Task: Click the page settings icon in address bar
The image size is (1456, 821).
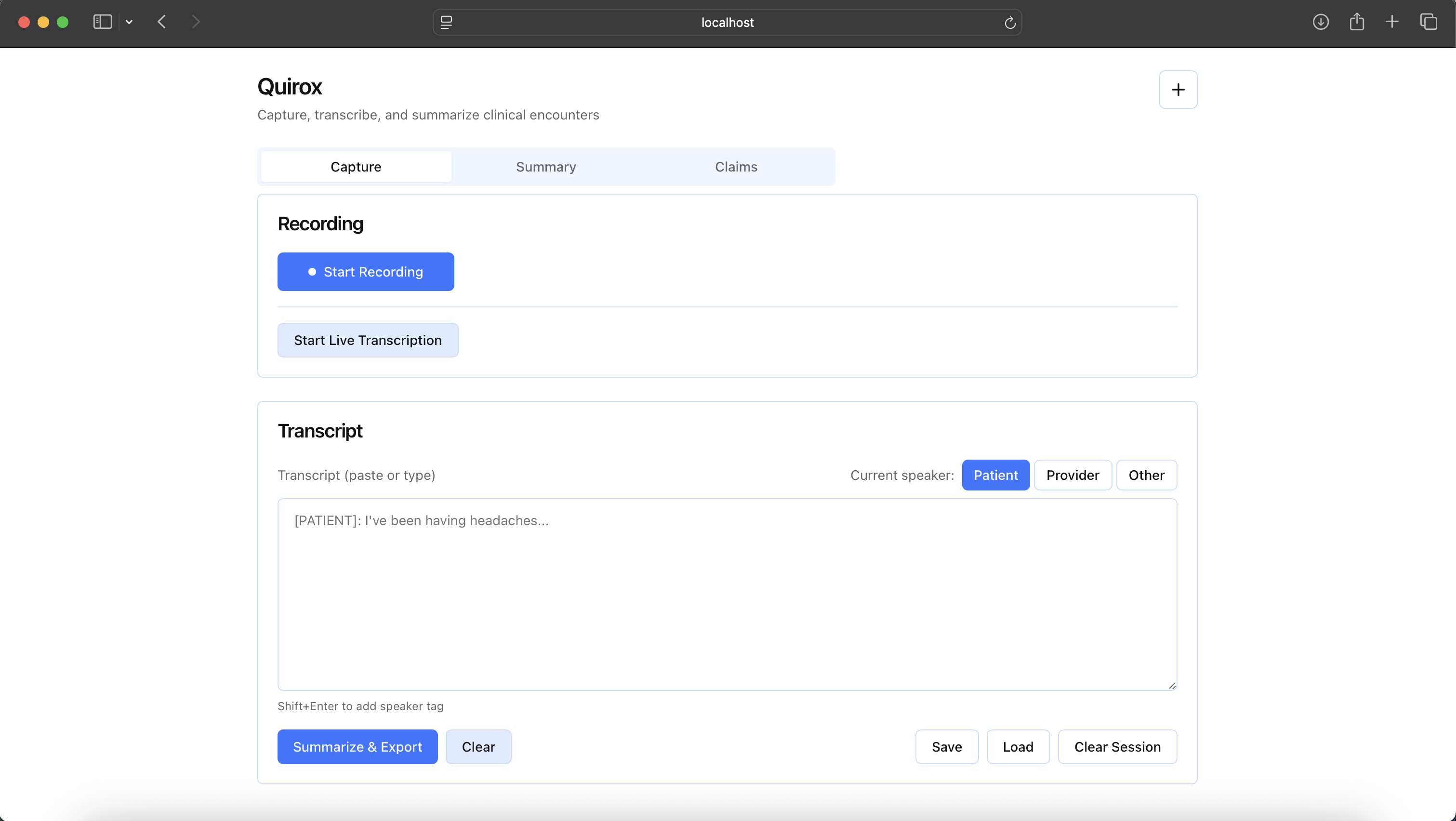Action: (446, 23)
